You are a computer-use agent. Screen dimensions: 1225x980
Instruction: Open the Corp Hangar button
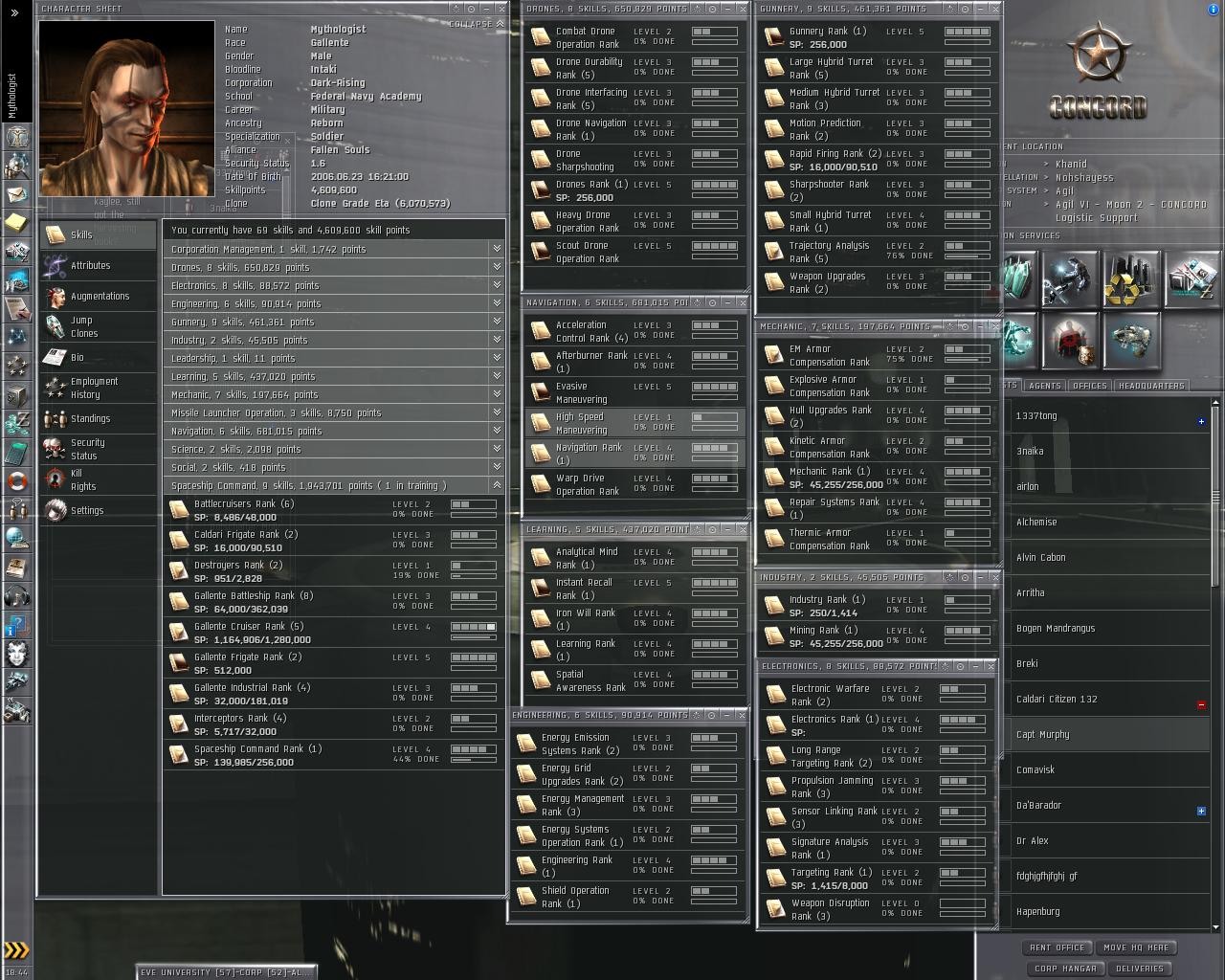(1065, 969)
